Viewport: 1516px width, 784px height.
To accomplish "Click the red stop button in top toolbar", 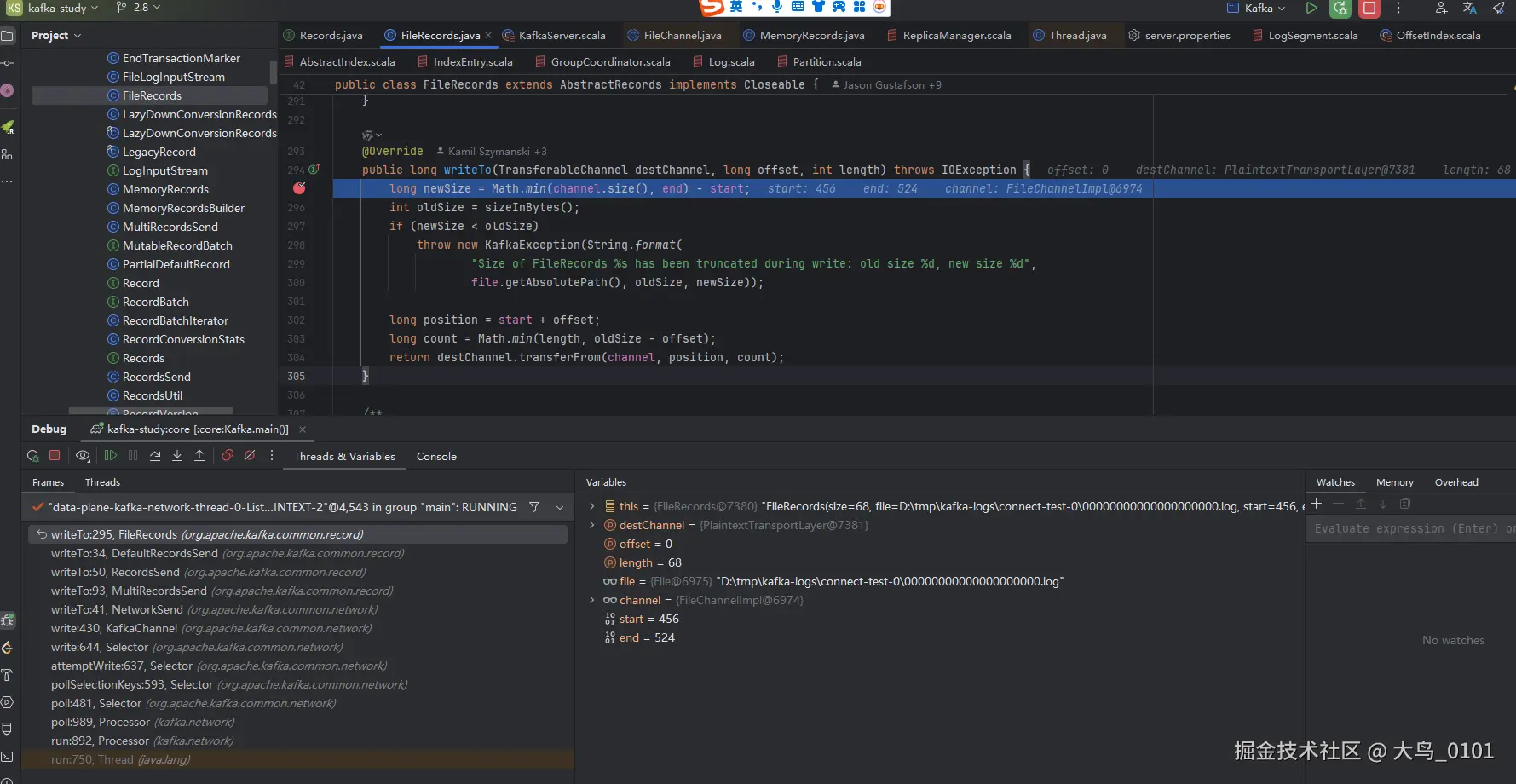I will coord(1369,9).
